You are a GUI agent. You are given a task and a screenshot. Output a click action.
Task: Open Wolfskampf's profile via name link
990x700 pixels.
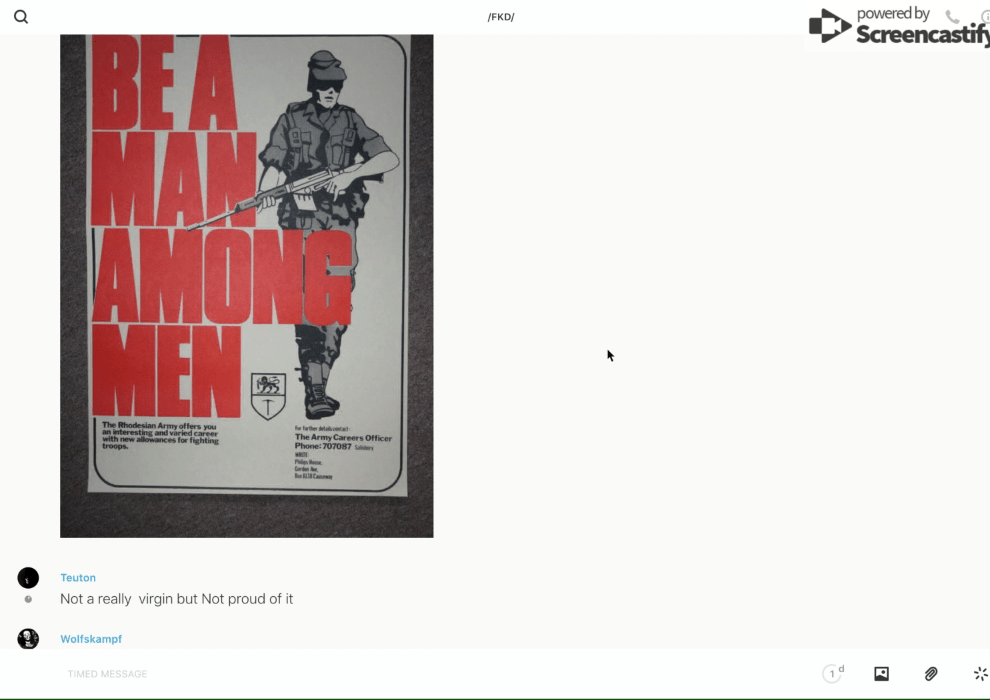91,639
